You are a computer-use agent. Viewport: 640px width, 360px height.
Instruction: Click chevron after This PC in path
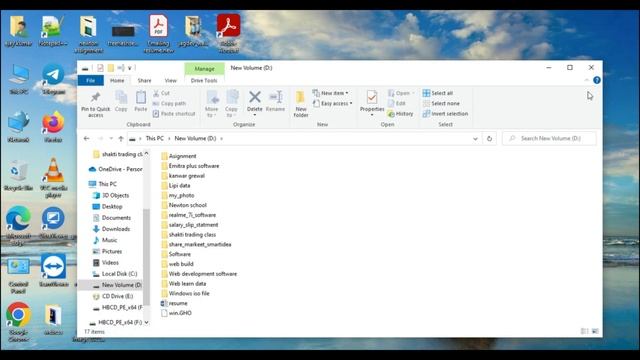pos(169,139)
